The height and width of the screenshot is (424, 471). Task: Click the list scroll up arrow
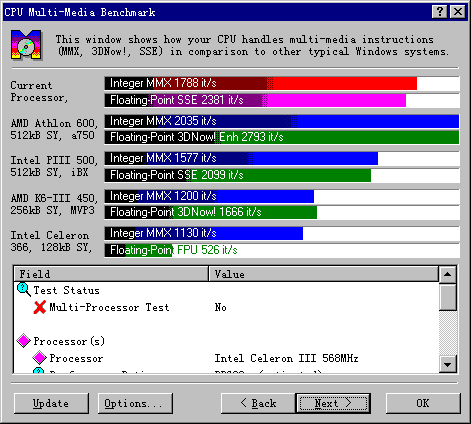(x=447, y=274)
